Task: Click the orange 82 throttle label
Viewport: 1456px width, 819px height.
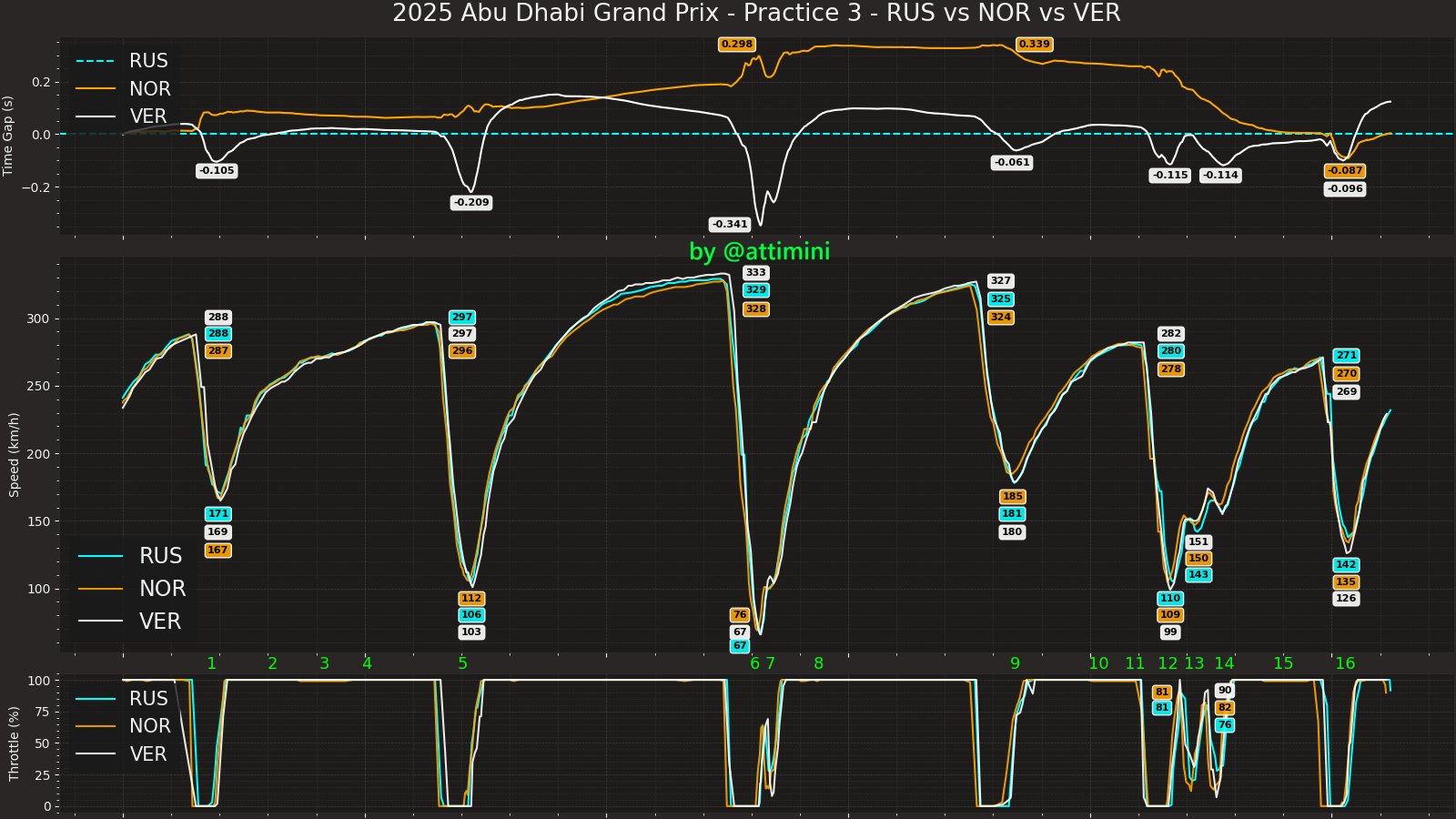Action: (x=1225, y=708)
